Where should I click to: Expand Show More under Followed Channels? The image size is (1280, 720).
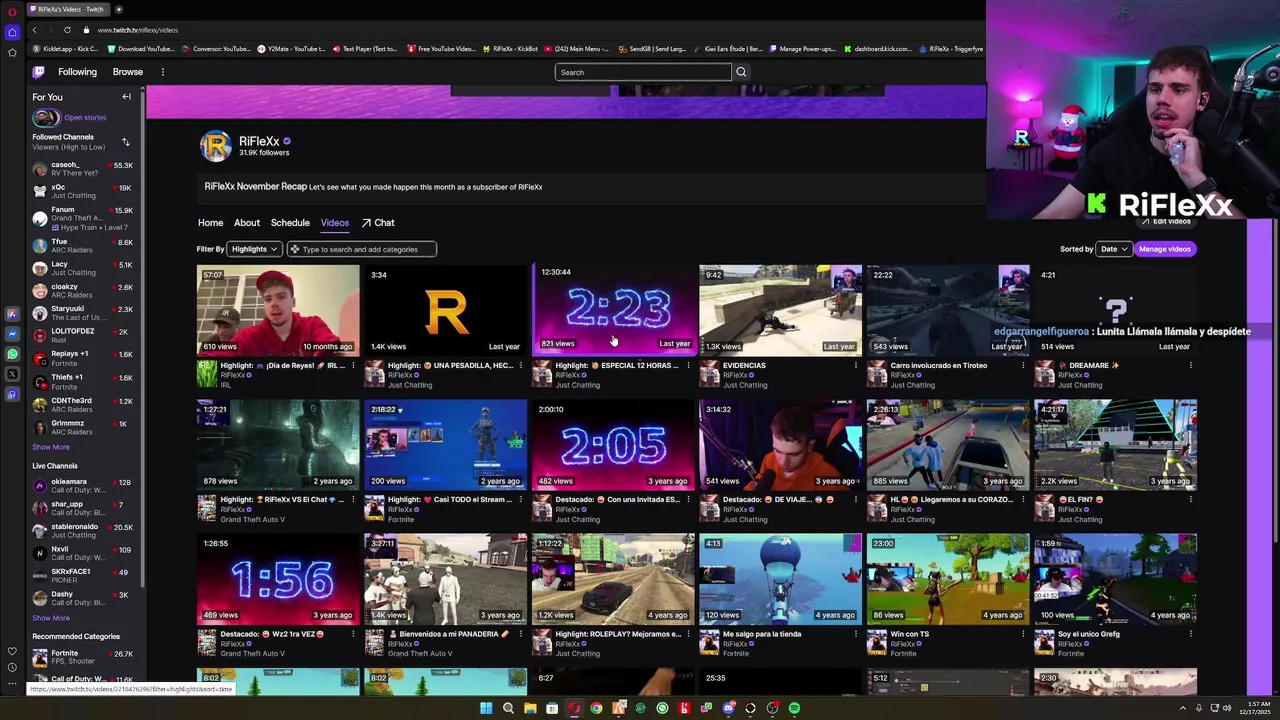coord(51,447)
